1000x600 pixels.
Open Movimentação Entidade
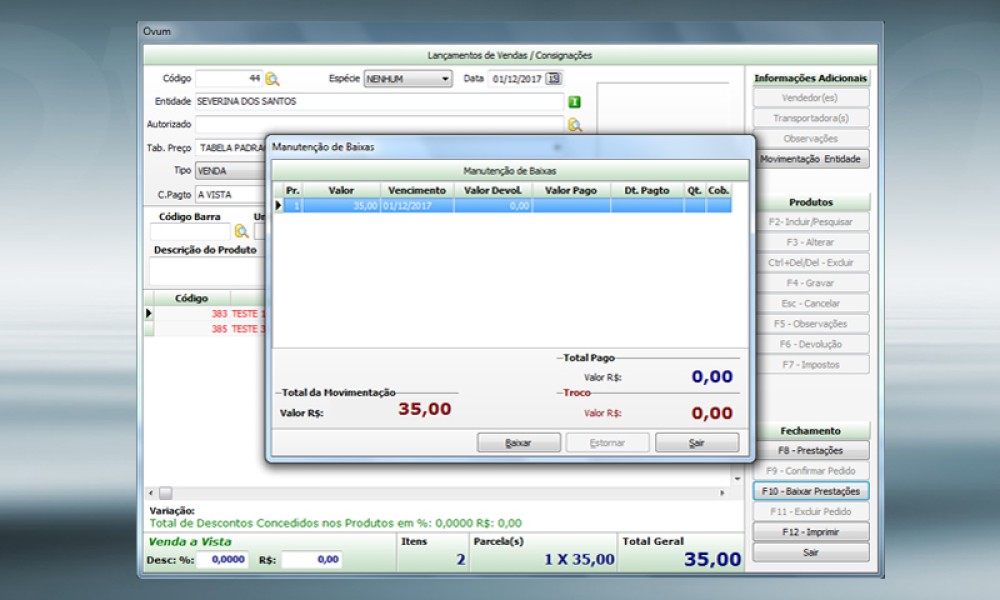810,159
